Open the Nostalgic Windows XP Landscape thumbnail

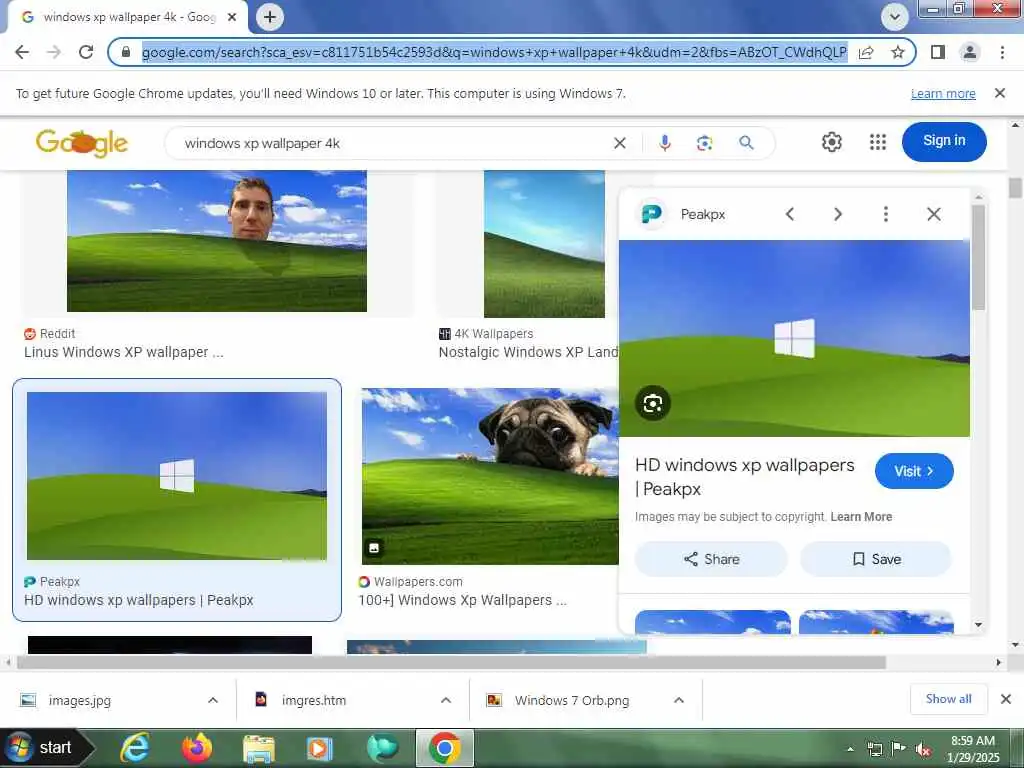544,244
